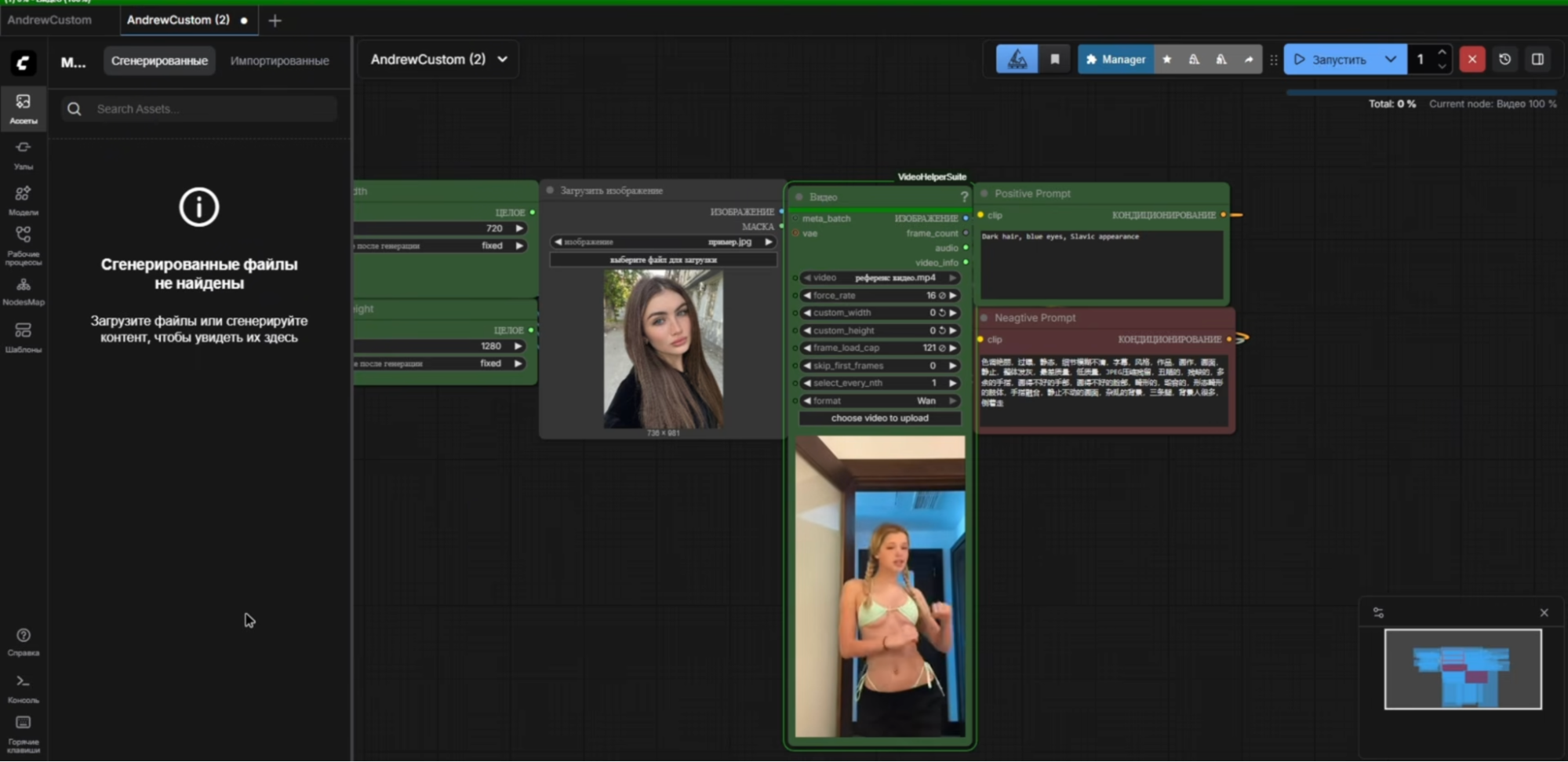Decrease the batch count with the down arrow
The image size is (1568, 762).
click(1442, 67)
